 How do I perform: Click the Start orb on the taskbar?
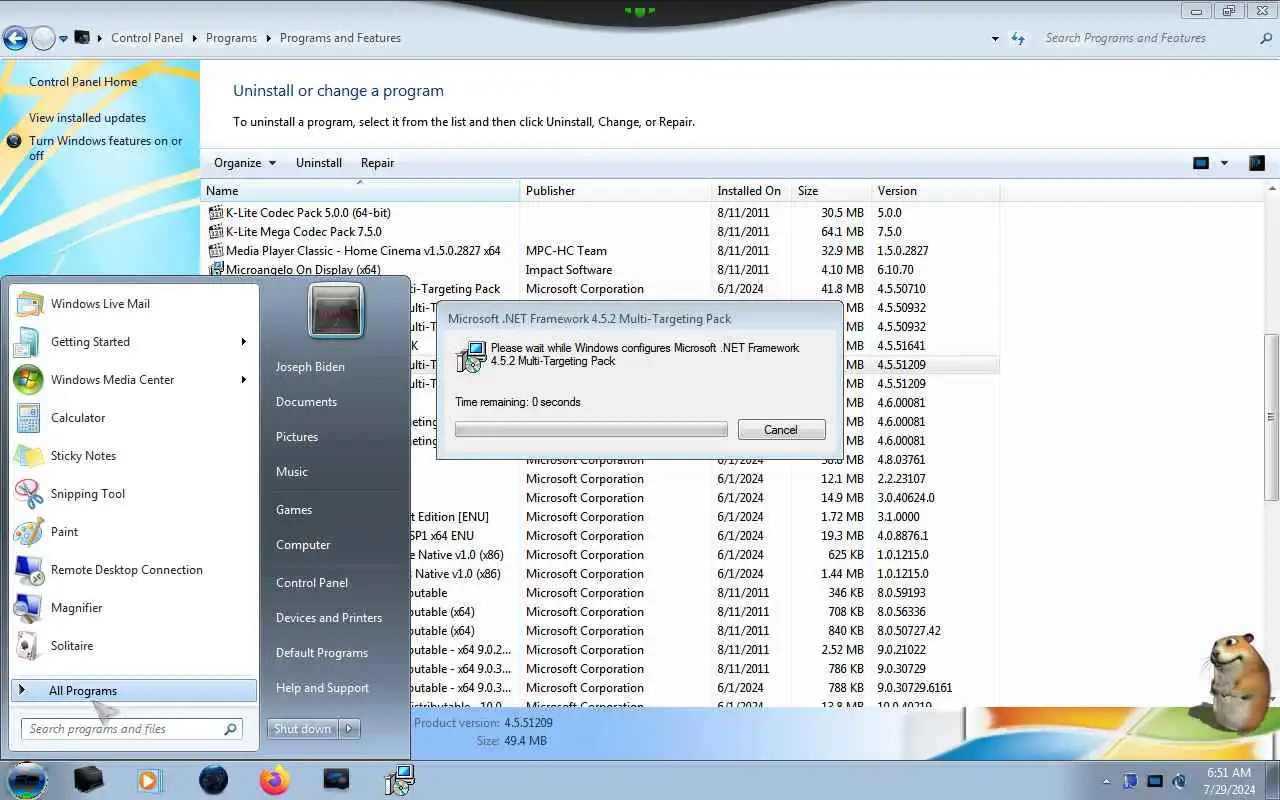pos(28,780)
